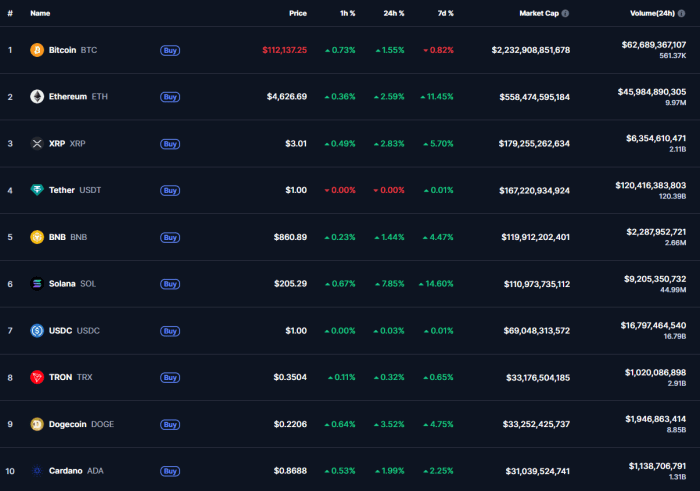Click the Bitcoin coin logo icon
Screen dimensions: 700x491
coord(37,50)
